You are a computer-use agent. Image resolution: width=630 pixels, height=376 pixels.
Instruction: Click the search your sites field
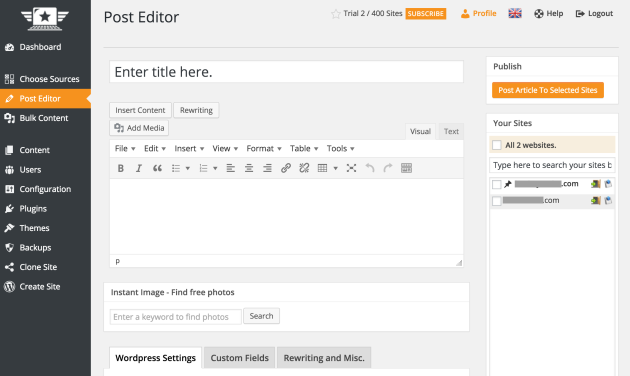(x=552, y=165)
